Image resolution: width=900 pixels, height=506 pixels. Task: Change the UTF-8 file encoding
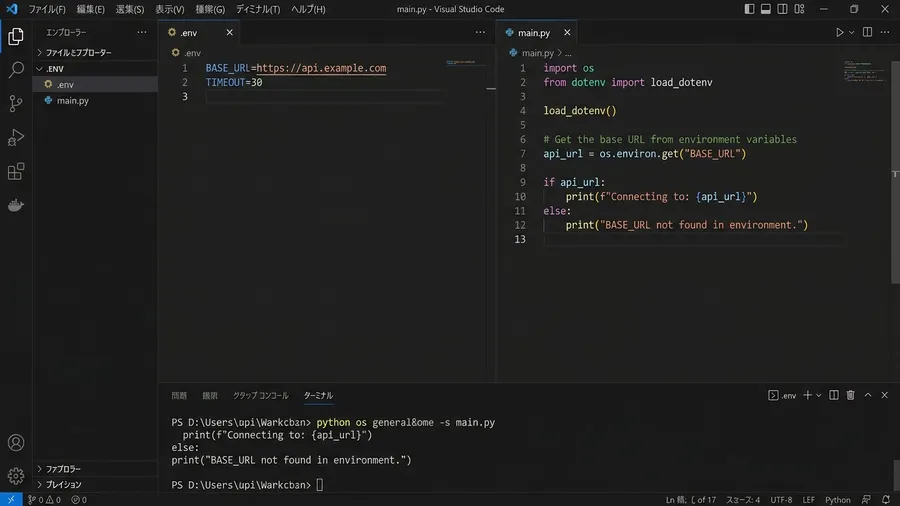[x=781, y=500]
